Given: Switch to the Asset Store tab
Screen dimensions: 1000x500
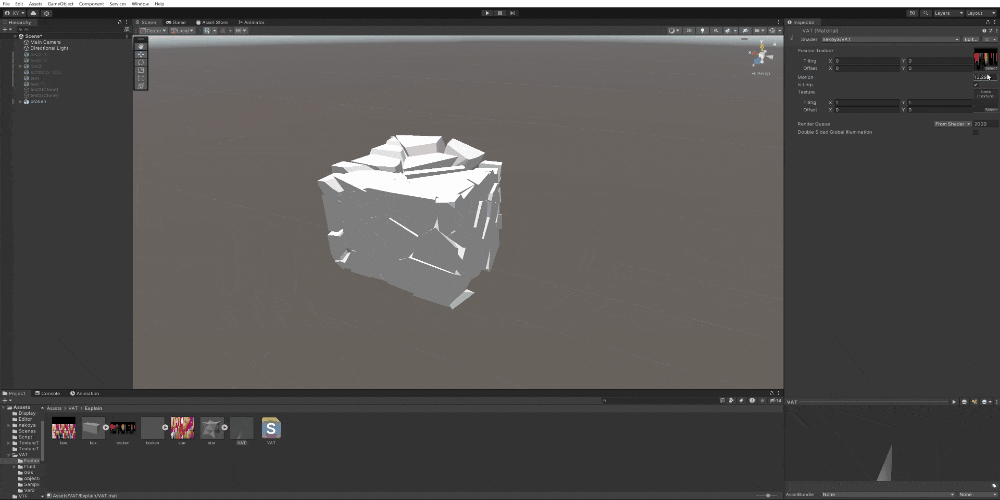Looking at the screenshot, I should click(x=212, y=22).
